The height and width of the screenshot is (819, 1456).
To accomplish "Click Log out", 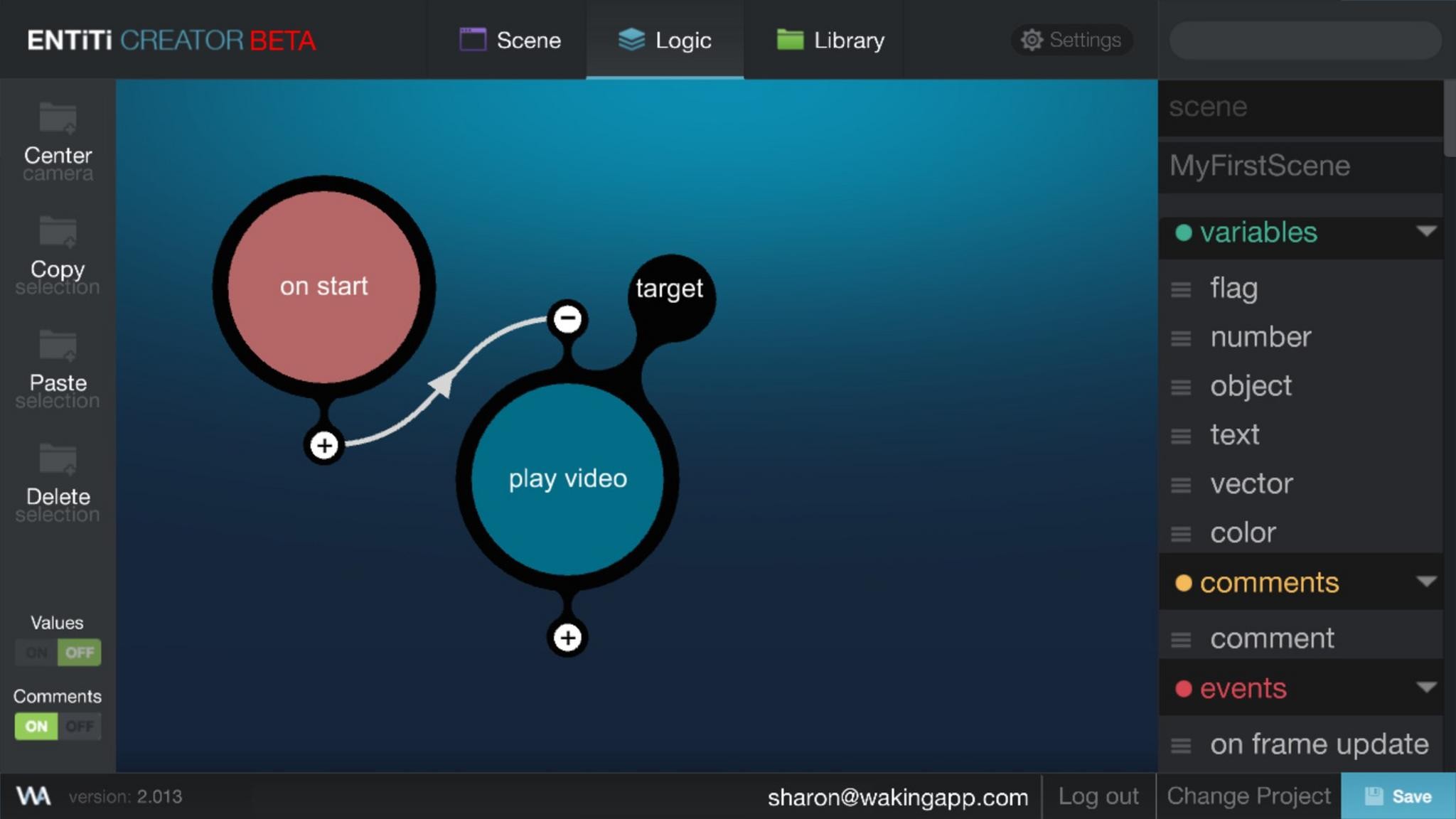I will click(1098, 796).
